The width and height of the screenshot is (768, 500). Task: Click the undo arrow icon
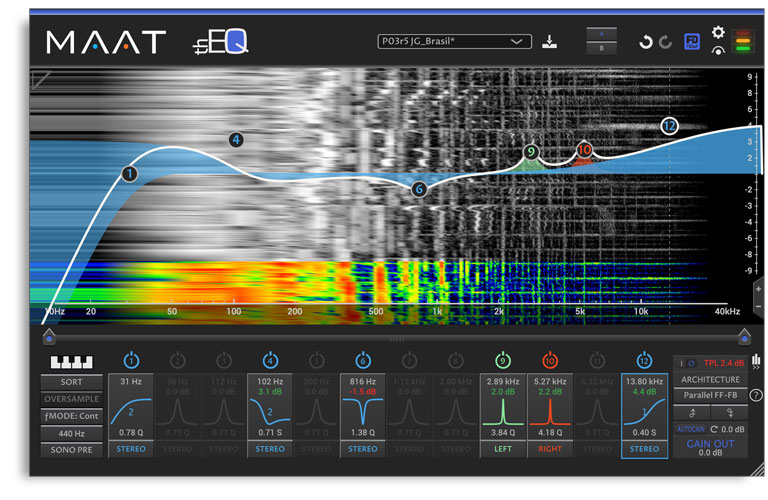(x=646, y=42)
